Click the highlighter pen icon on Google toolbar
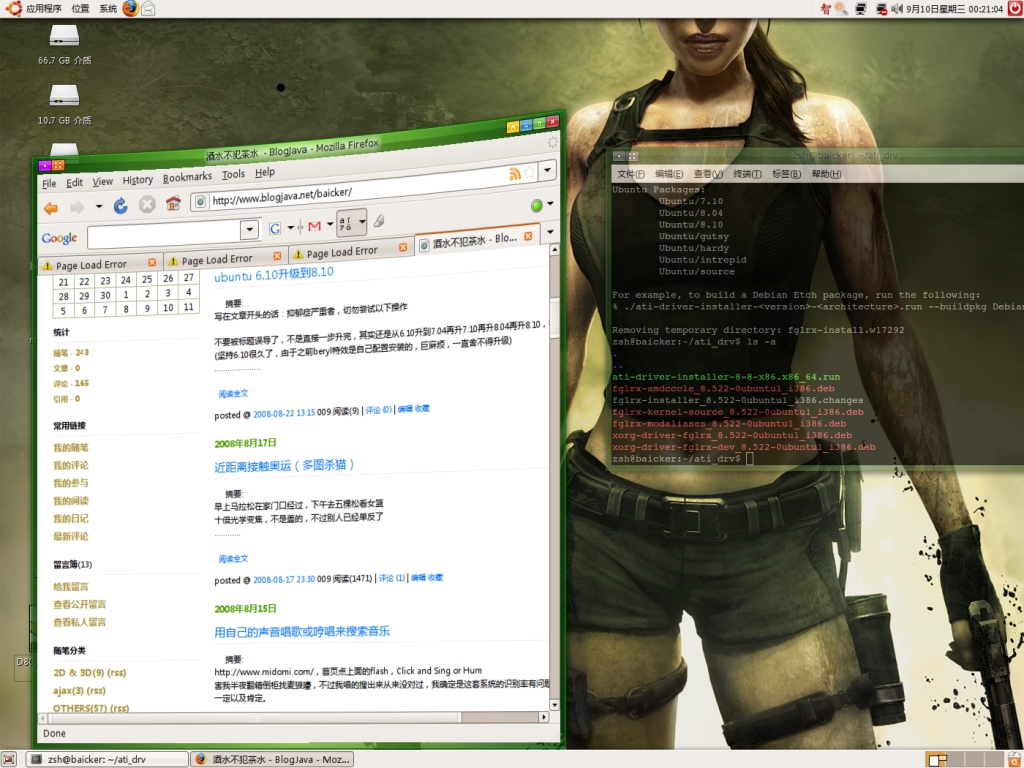 (379, 221)
